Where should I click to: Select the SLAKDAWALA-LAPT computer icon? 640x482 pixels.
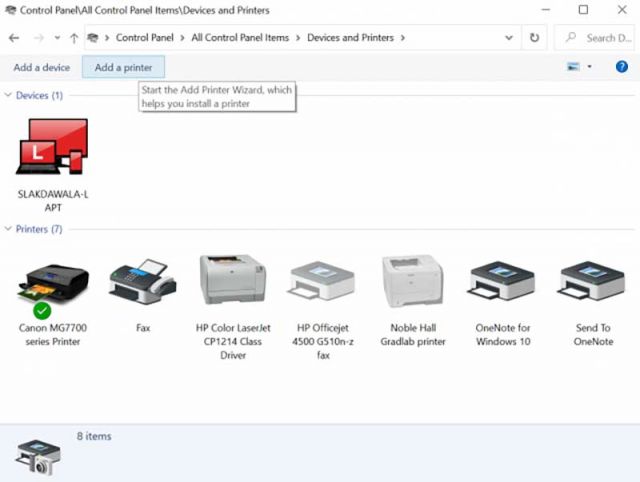[x=53, y=147]
